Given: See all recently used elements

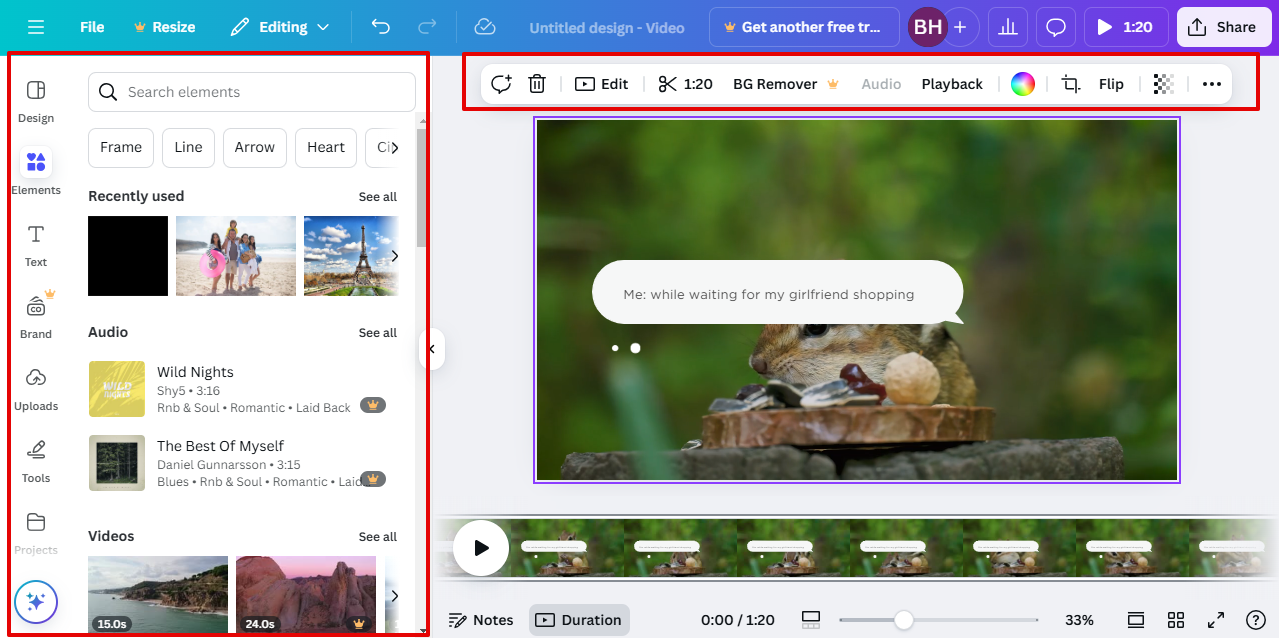Looking at the screenshot, I should (x=378, y=196).
